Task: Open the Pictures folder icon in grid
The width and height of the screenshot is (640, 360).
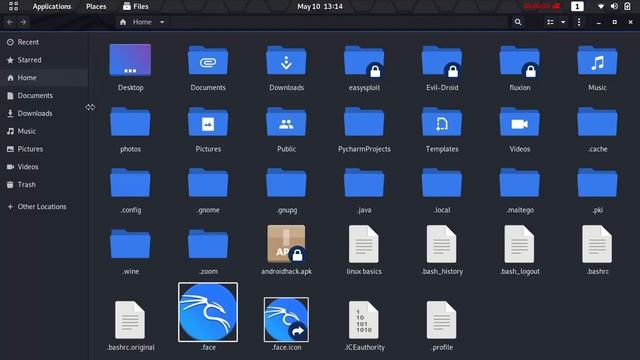Action: [208, 122]
